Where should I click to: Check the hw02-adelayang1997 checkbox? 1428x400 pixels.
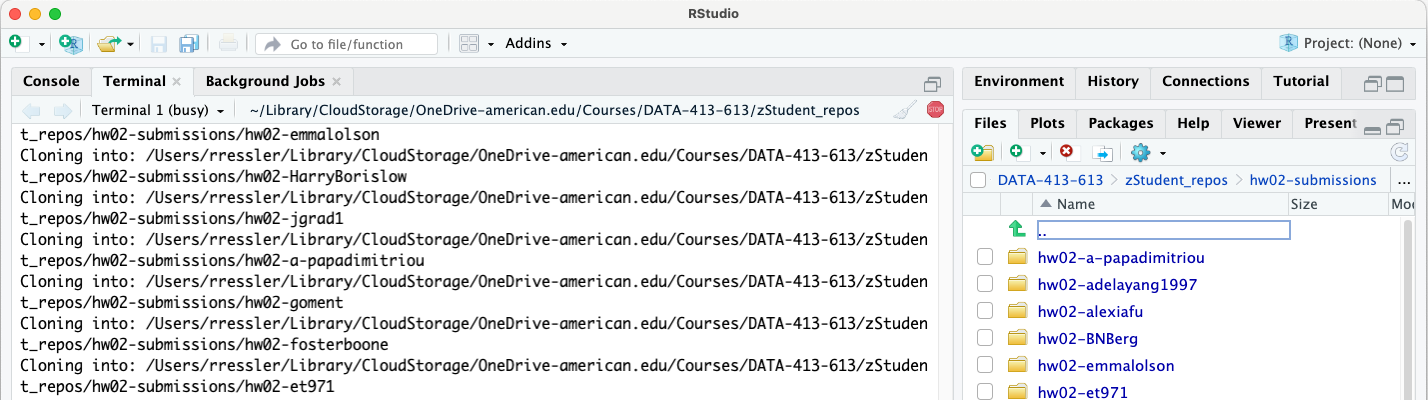[x=985, y=284]
